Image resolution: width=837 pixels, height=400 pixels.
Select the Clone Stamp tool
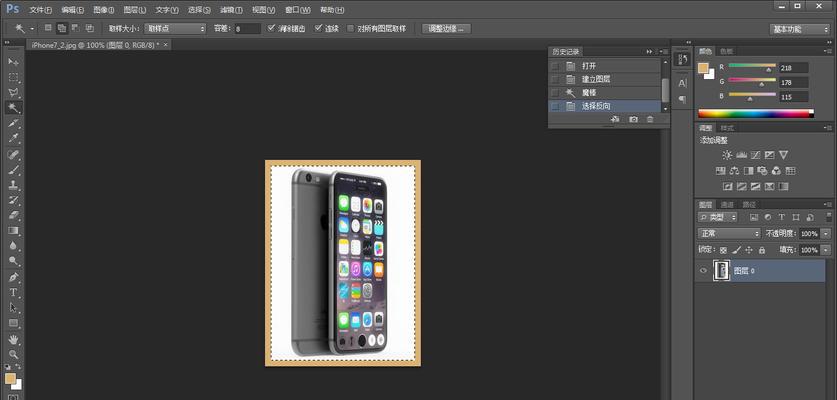click(13, 185)
